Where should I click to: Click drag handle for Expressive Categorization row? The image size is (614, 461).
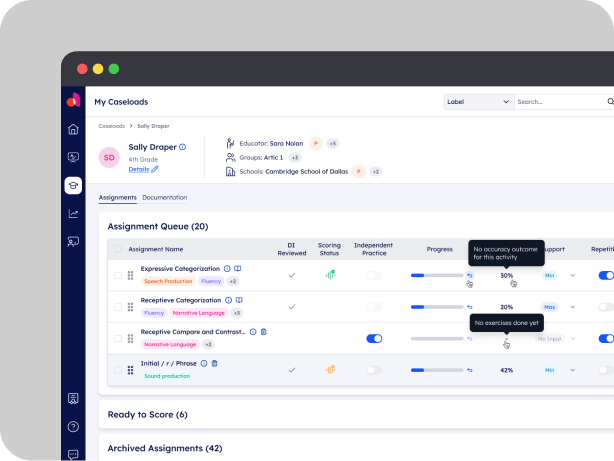130,275
